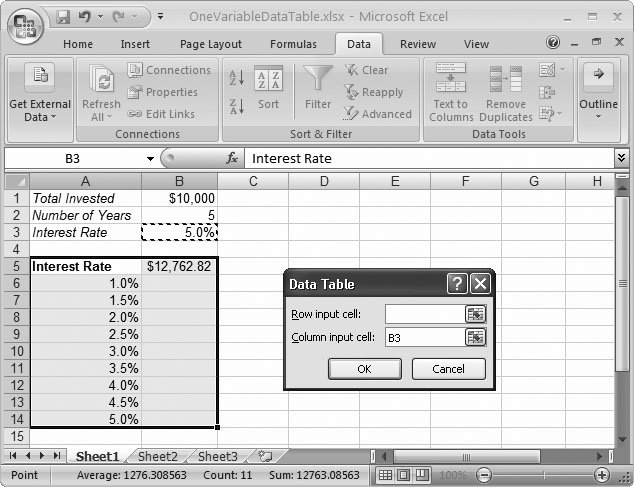Image resolution: width=634 pixels, height=487 pixels.
Task: Click the Sort Z to A icon
Action: (237, 104)
